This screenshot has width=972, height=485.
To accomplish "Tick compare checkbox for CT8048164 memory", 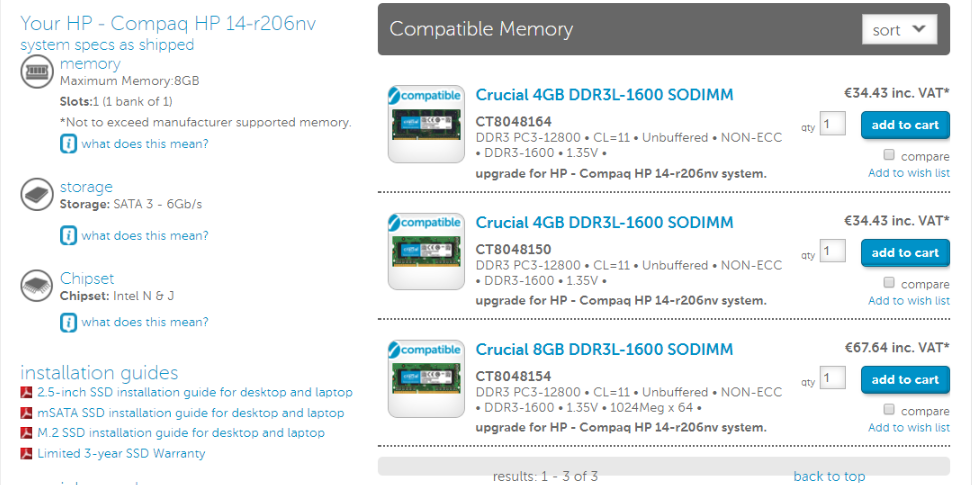I will (889, 154).
